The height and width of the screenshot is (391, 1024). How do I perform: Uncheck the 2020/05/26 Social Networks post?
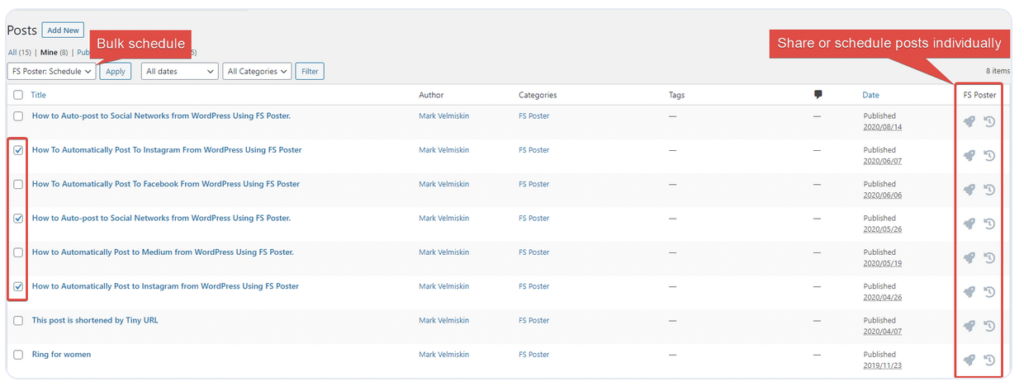pos(18,218)
